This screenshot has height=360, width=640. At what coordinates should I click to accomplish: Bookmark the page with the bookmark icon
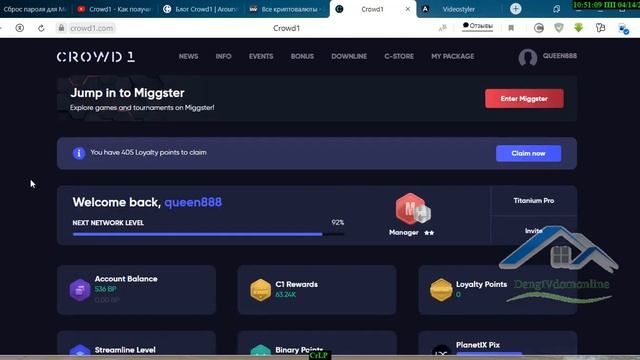(x=511, y=28)
